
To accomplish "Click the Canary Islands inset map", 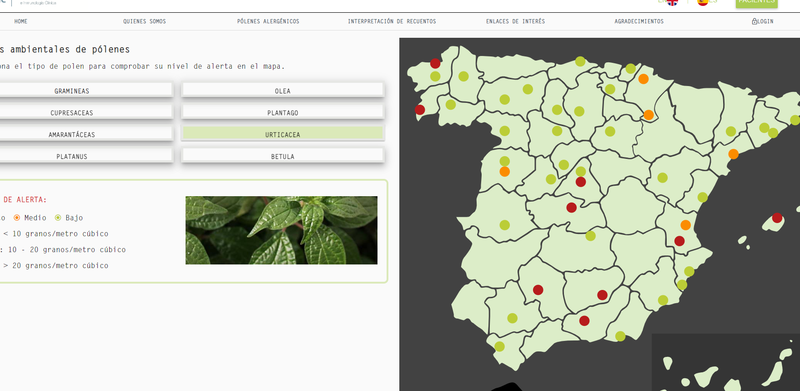I will [726, 362].
